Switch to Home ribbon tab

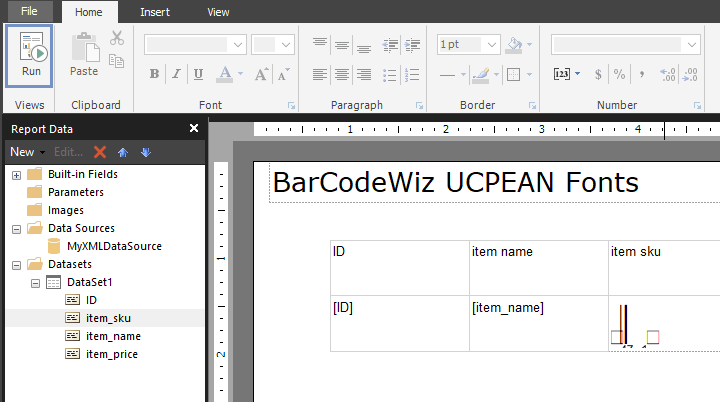[89, 12]
